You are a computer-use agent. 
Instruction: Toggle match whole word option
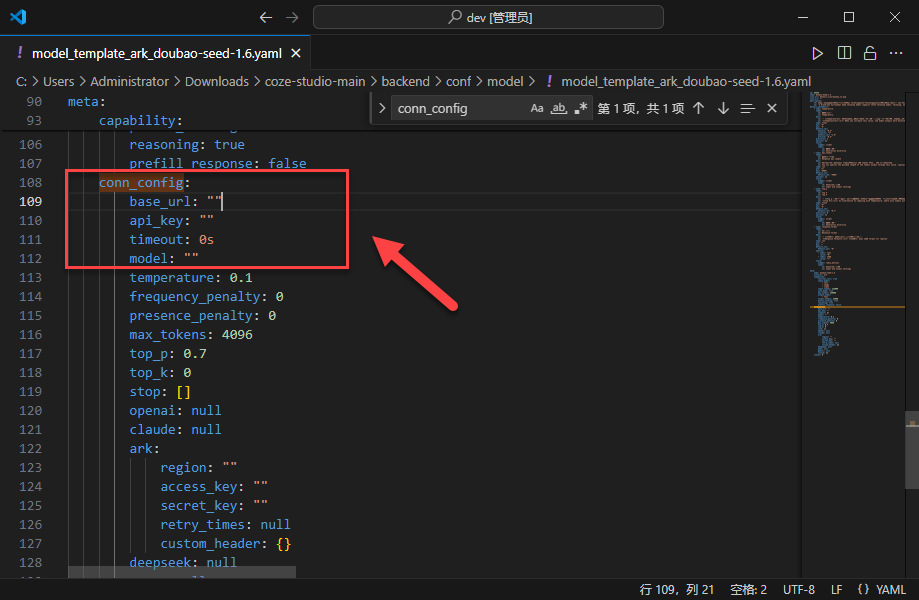[x=559, y=108]
